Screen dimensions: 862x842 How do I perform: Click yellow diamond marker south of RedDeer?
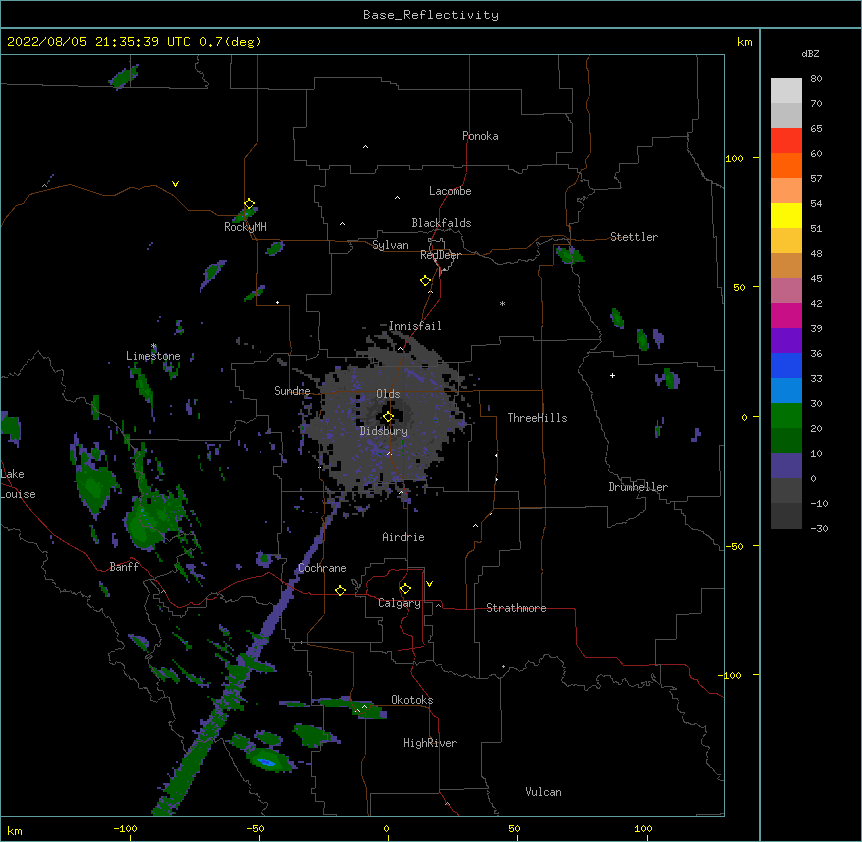[426, 281]
